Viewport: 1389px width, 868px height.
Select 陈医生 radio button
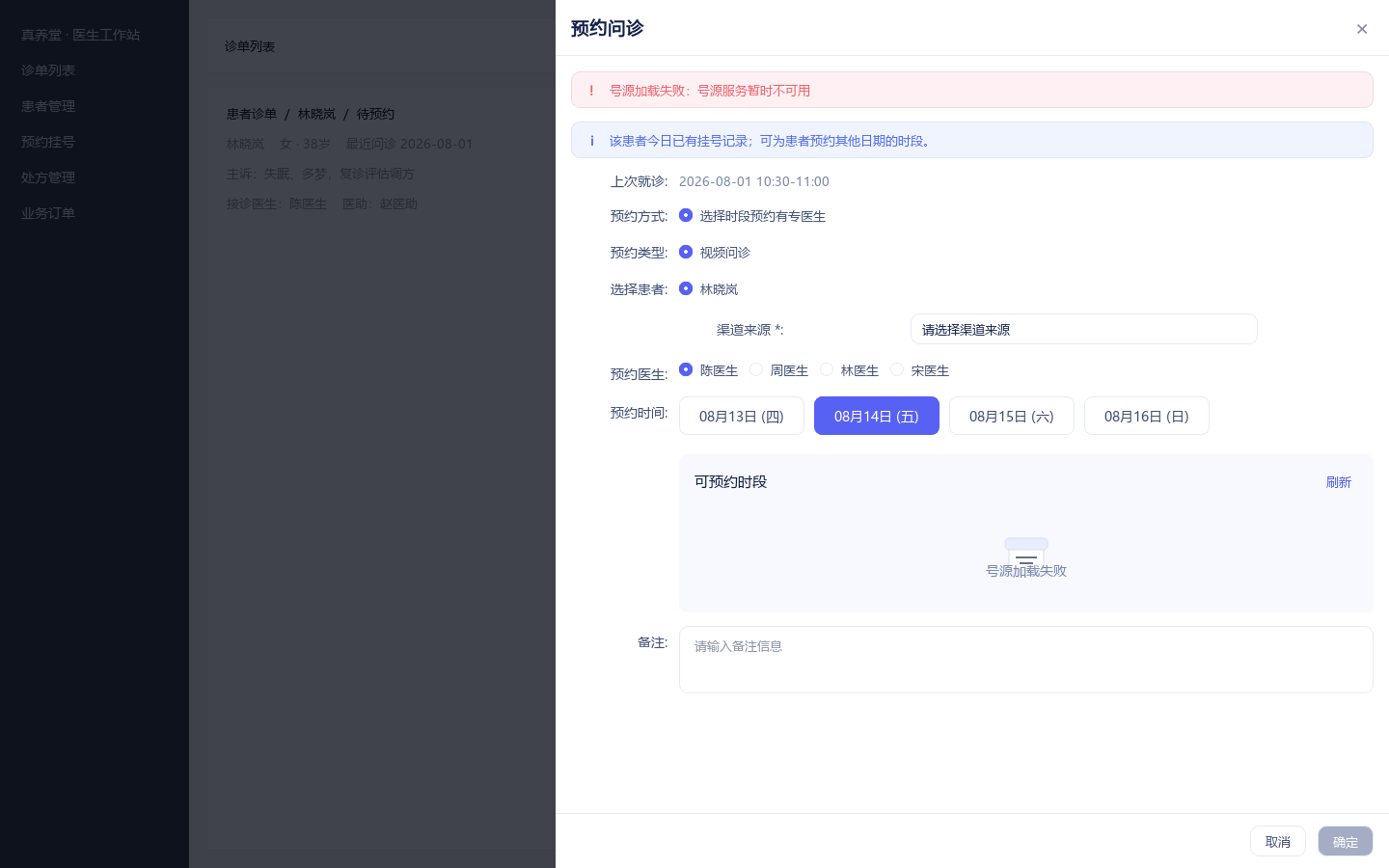686,369
